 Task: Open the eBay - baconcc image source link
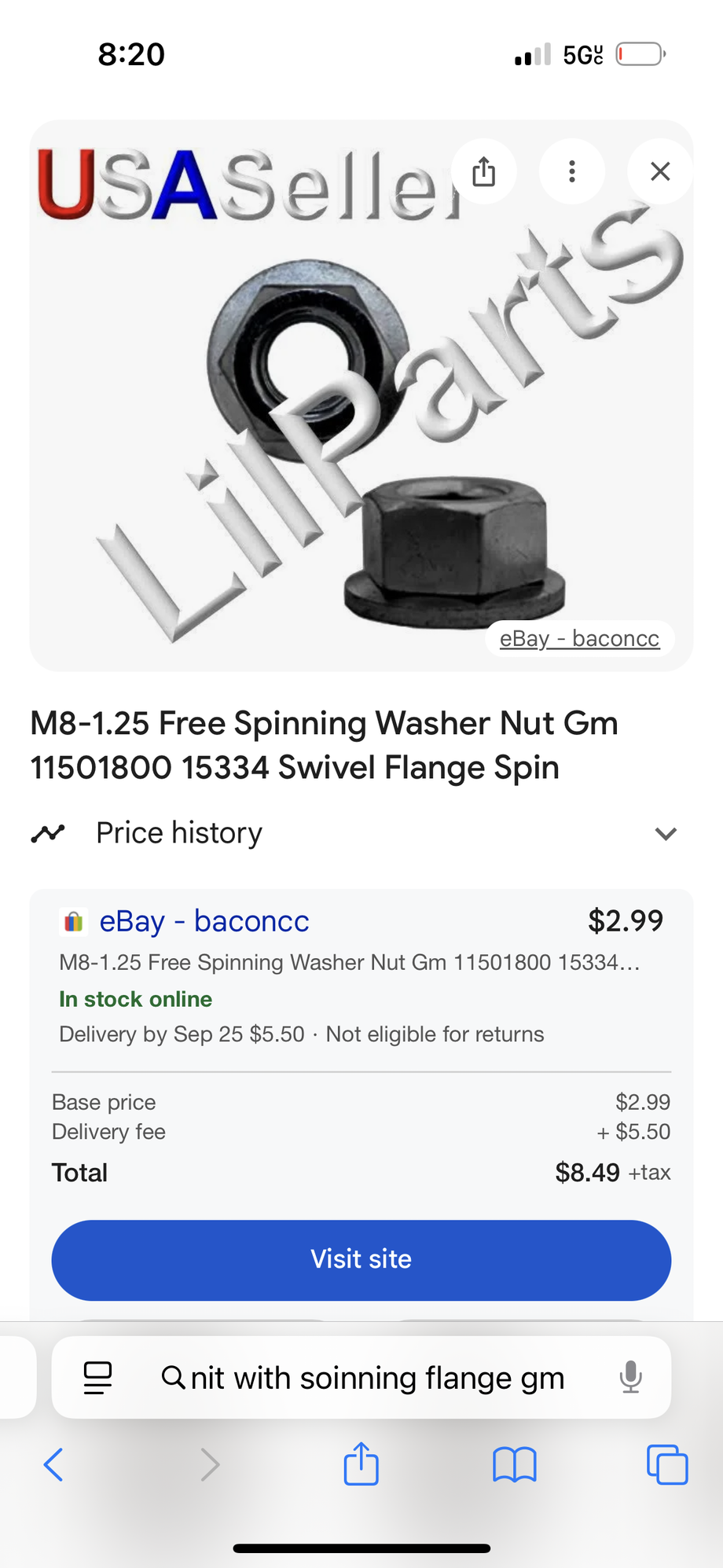[579, 638]
